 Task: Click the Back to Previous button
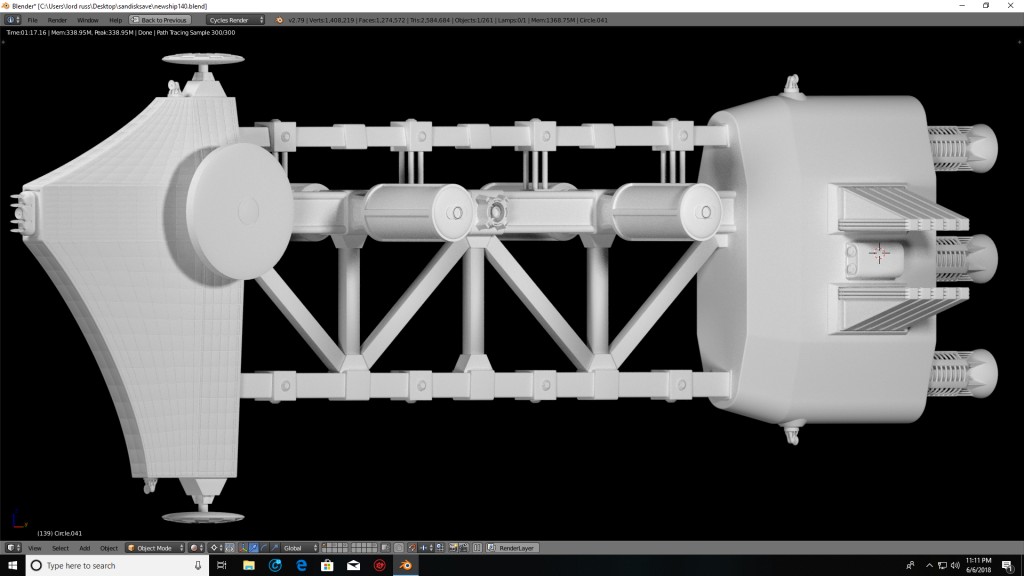[160, 19]
